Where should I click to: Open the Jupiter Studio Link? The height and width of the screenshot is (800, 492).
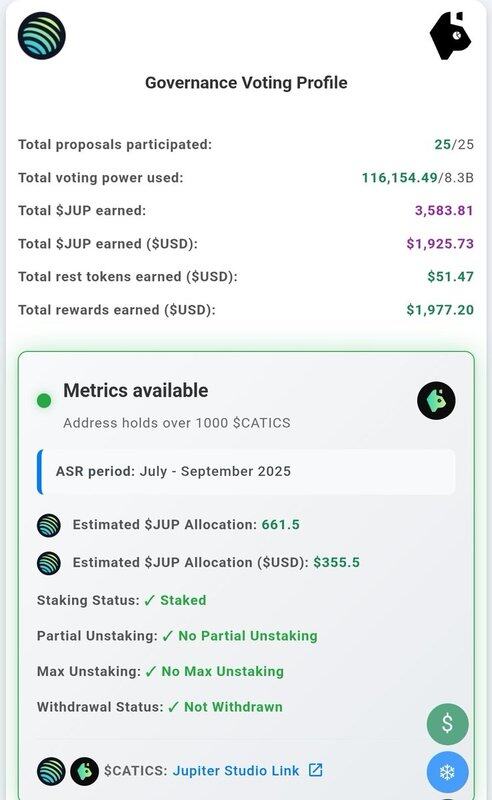click(x=236, y=770)
